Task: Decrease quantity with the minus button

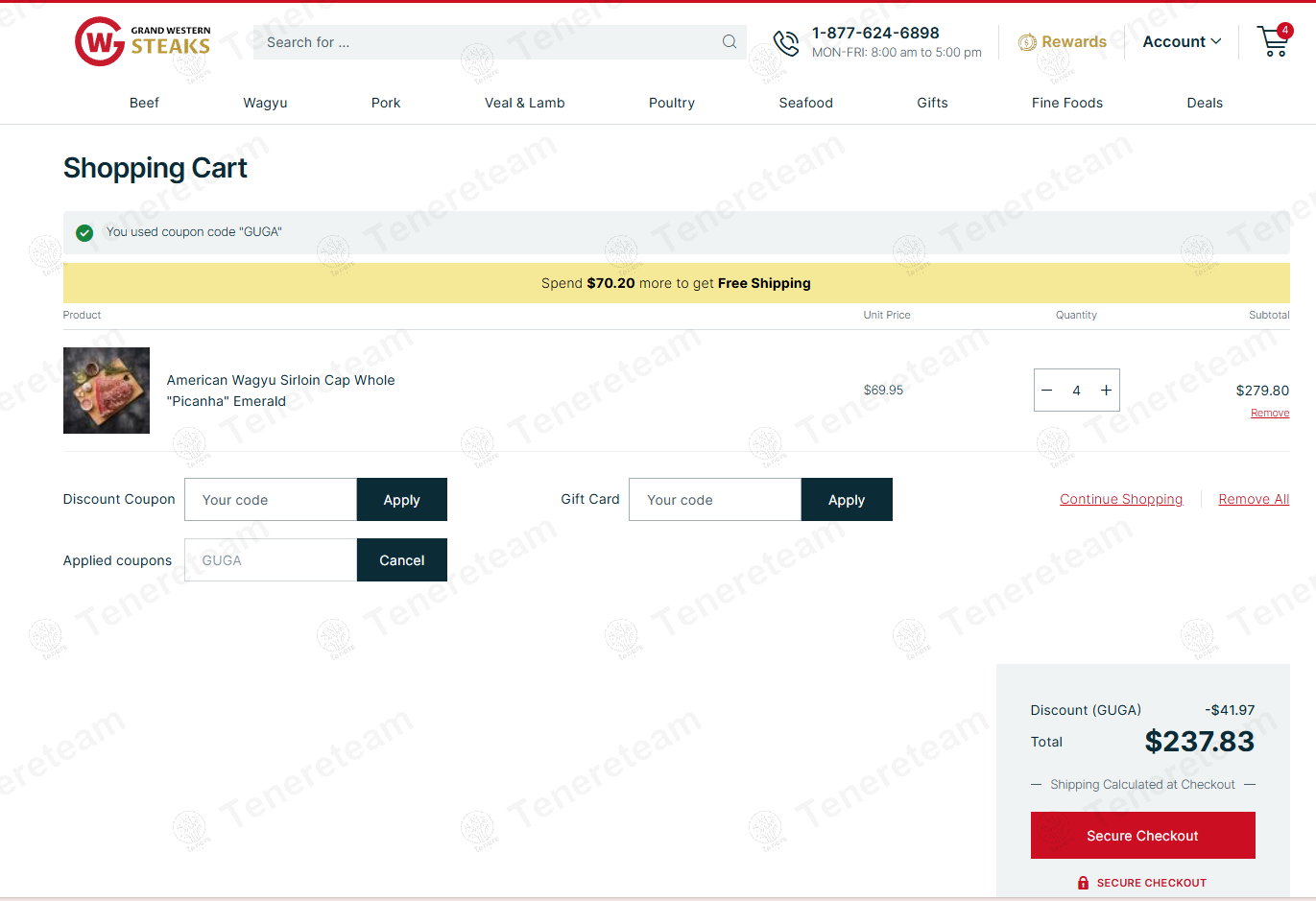Action: coord(1047,391)
